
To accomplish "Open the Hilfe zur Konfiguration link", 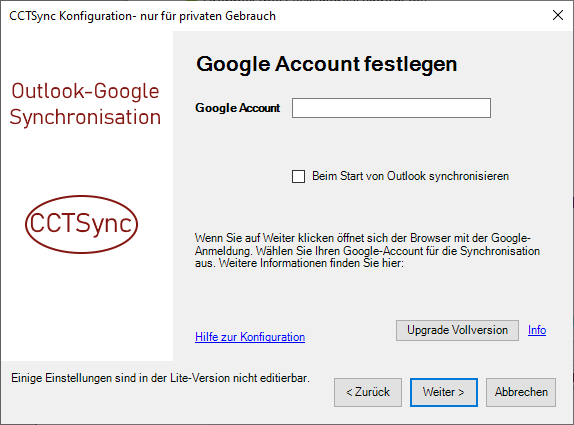I will (250, 337).
